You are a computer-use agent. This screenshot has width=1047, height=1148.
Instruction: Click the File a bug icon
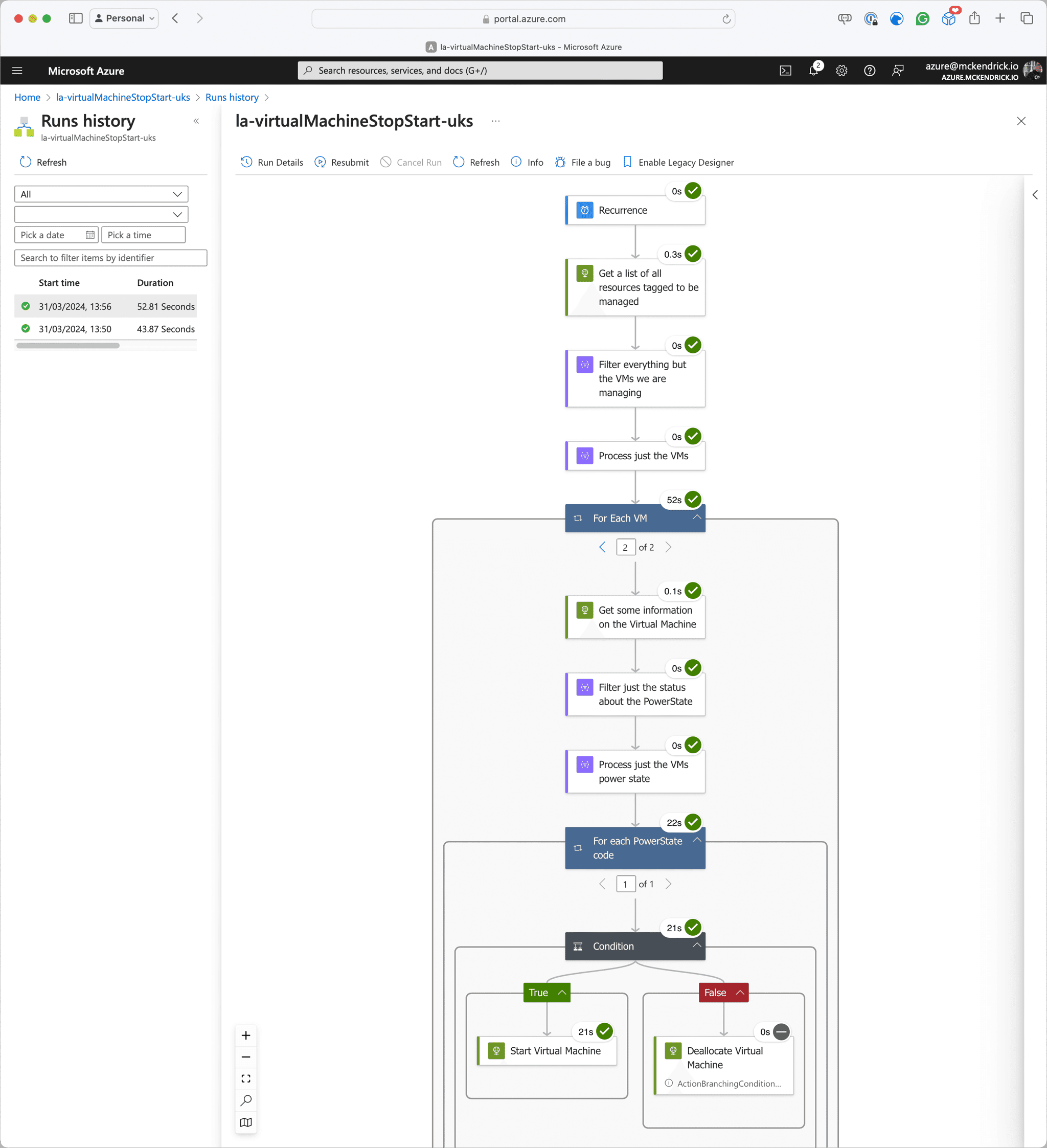tap(560, 162)
